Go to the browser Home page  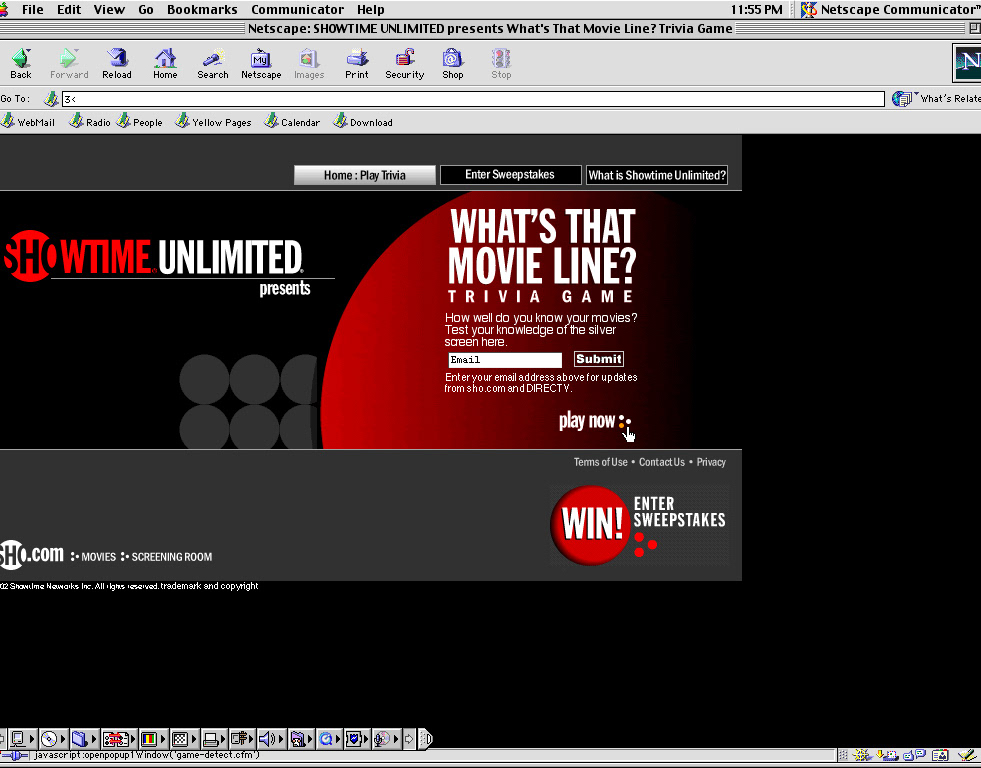(165, 64)
